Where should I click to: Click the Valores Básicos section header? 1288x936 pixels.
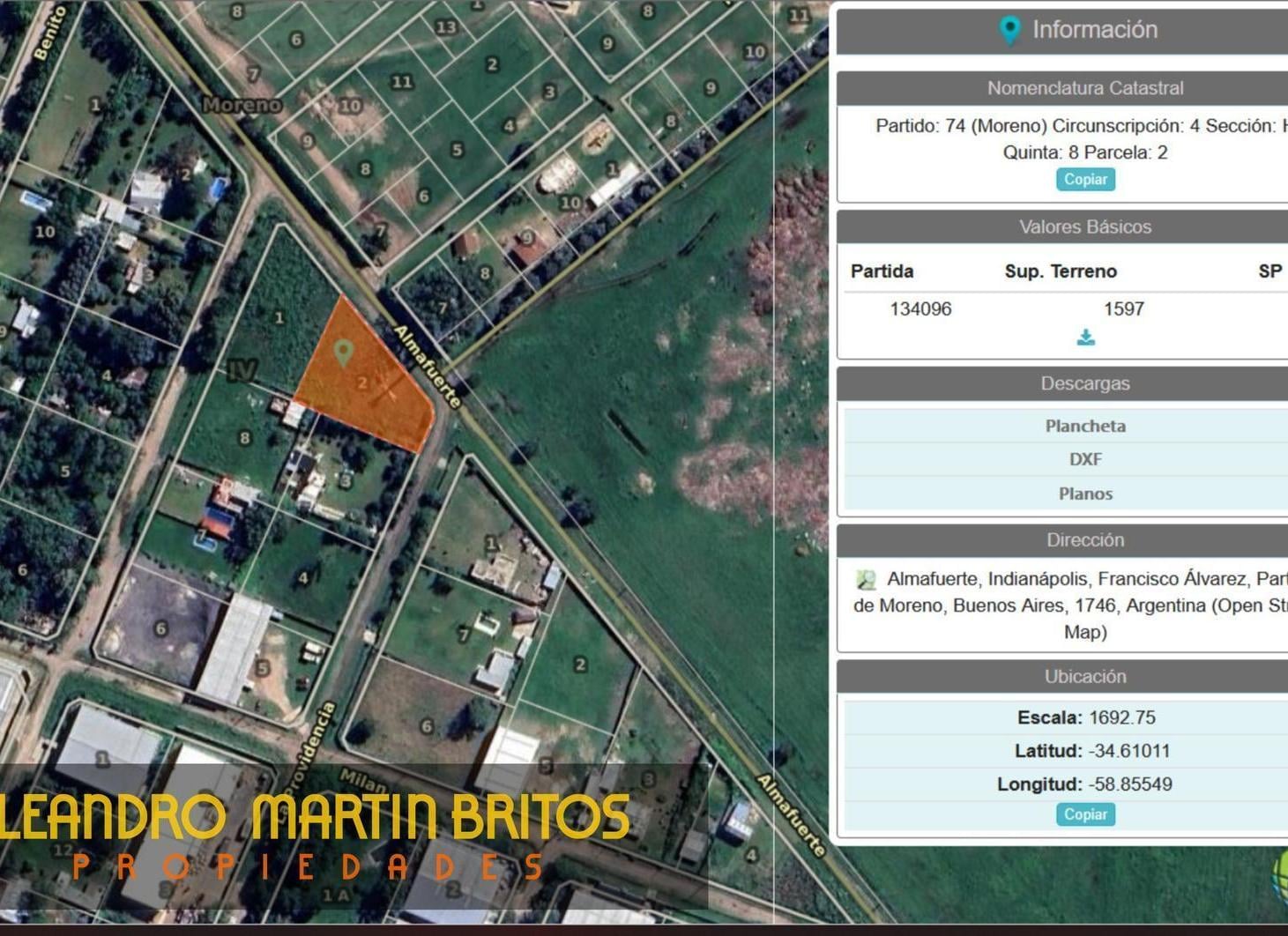point(1085,227)
